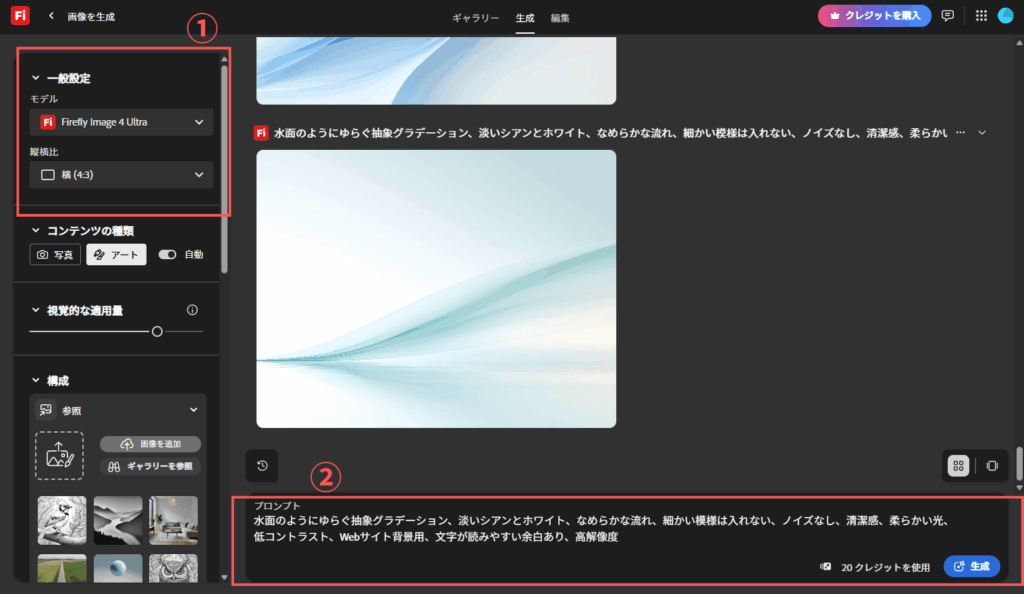Open the feedback chat bubble icon
This screenshot has height=594, width=1024.
(x=947, y=16)
